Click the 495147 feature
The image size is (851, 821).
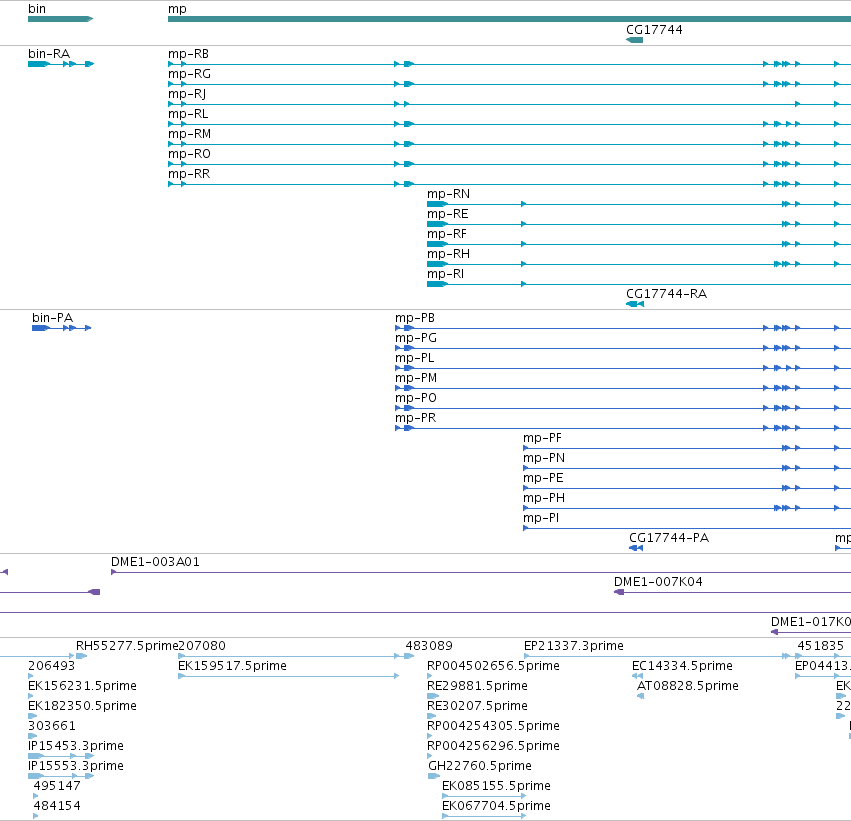[x=36, y=796]
